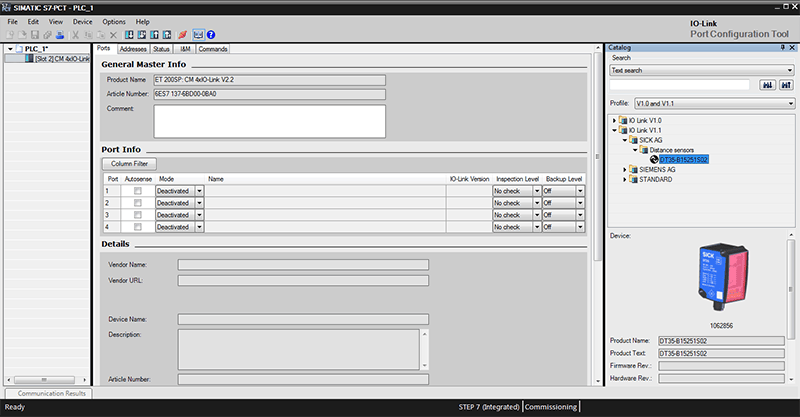Image resolution: width=800 pixels, height=417 pixels.
Task: Click the Paste toolbar icon
Action: 101,35
